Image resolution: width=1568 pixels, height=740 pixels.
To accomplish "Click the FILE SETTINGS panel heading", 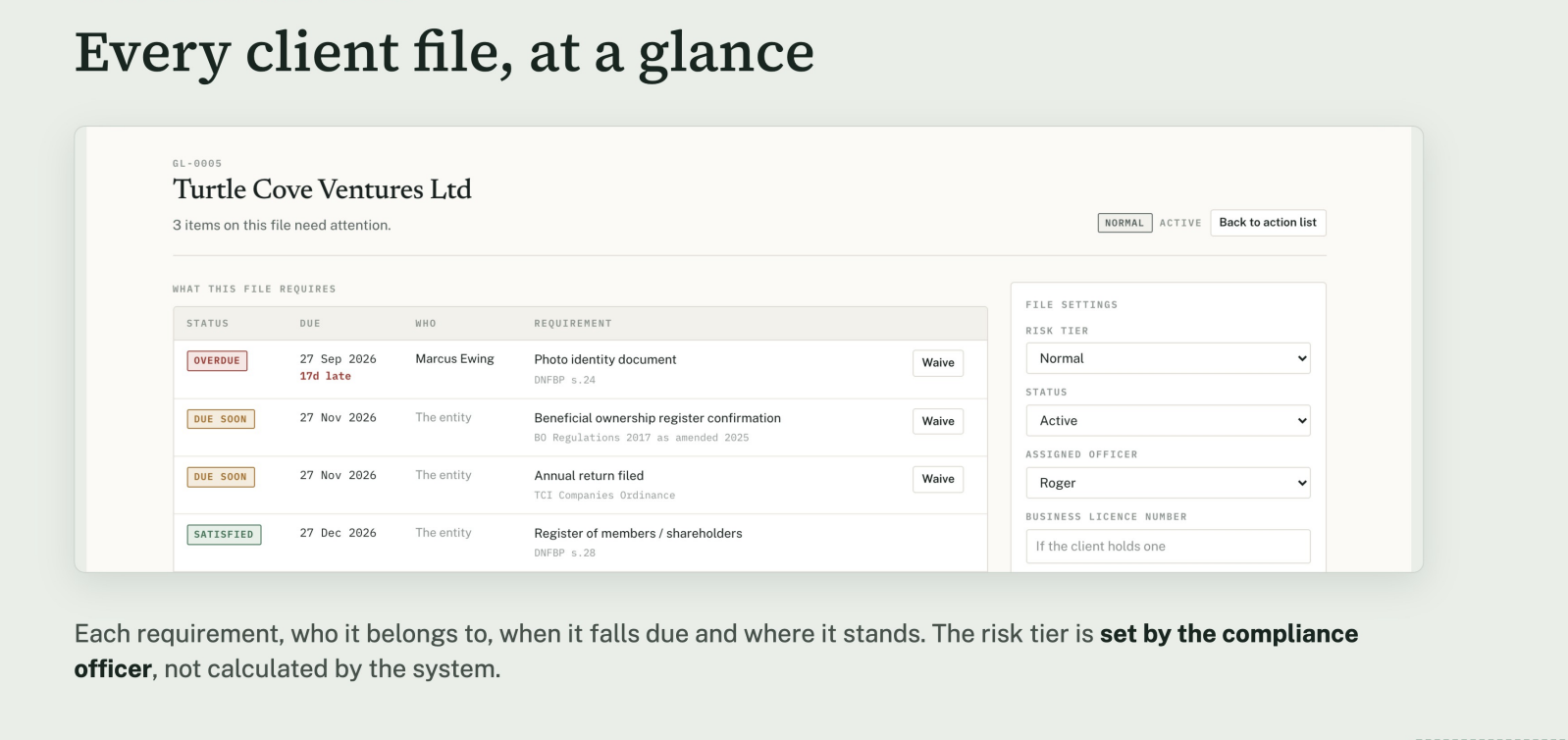I will click(x=1071, y=305).
